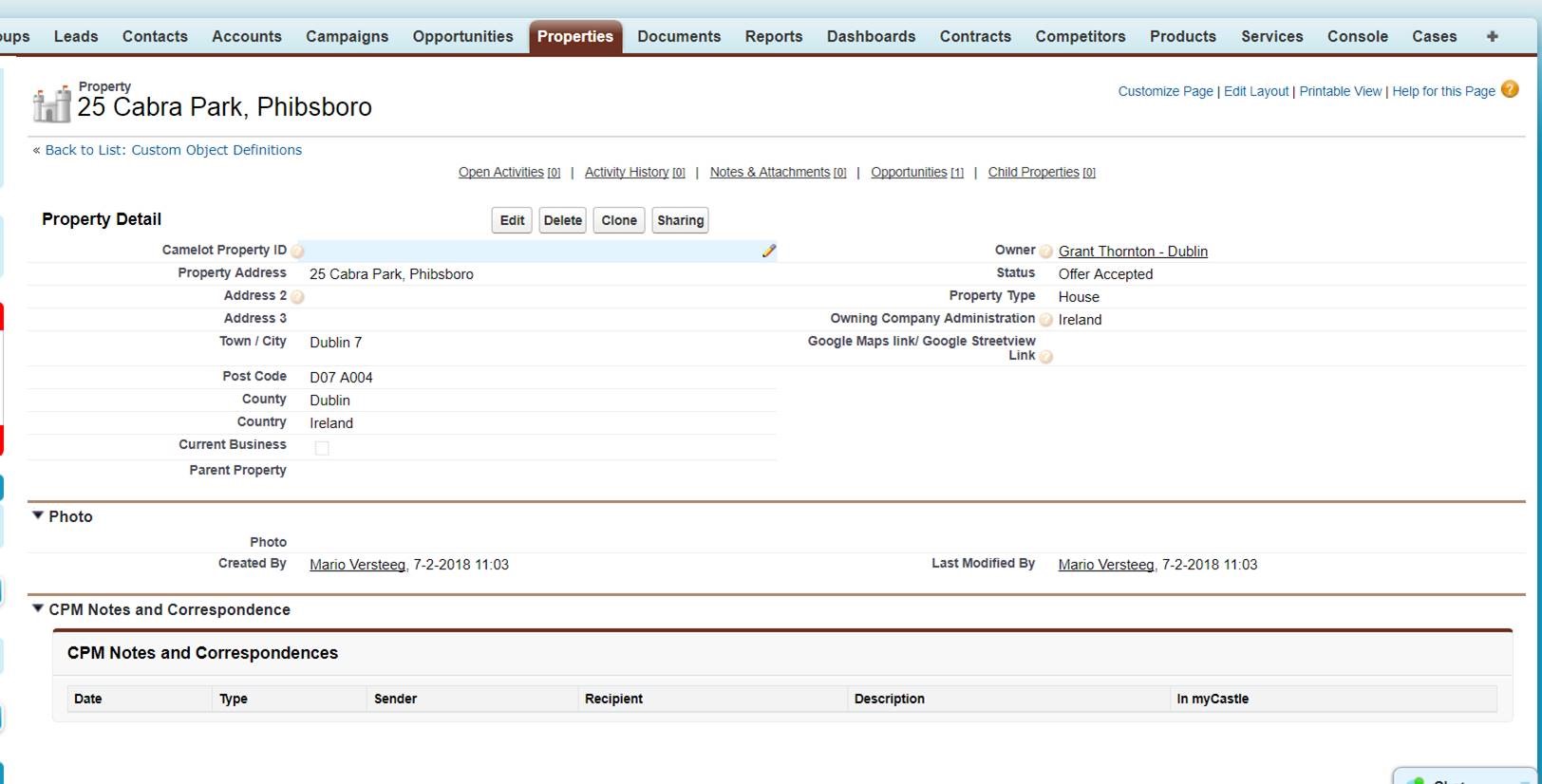Image resolution: width=1542 pixels, height=784 pixels.
Task: Open the Sharing settings button
Action: point(680,220)
